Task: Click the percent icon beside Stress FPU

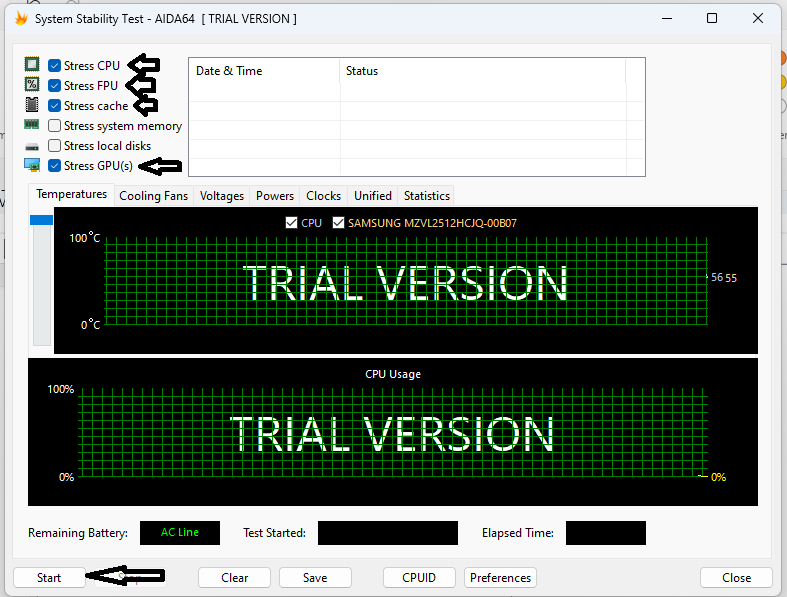Action: pyautogui.click(x=32, y=84)
